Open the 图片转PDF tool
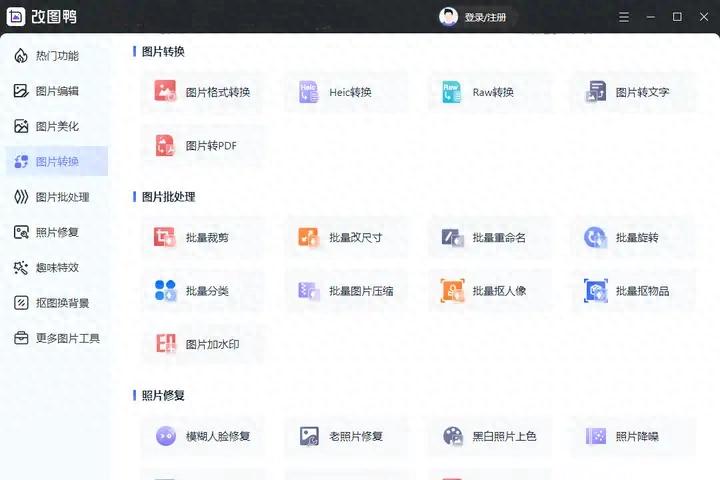Screen dimensions: 720x480 click(x=202, y=146)
